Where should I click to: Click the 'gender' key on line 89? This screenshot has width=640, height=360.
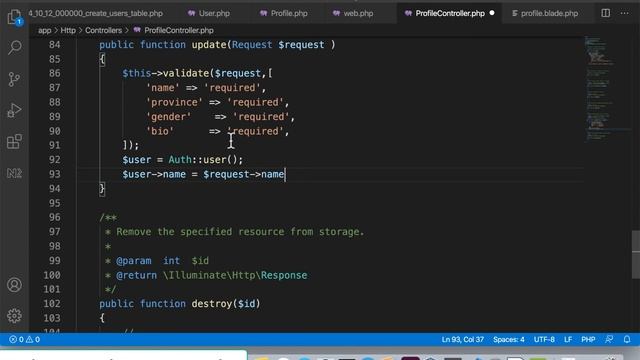(168, 117)
